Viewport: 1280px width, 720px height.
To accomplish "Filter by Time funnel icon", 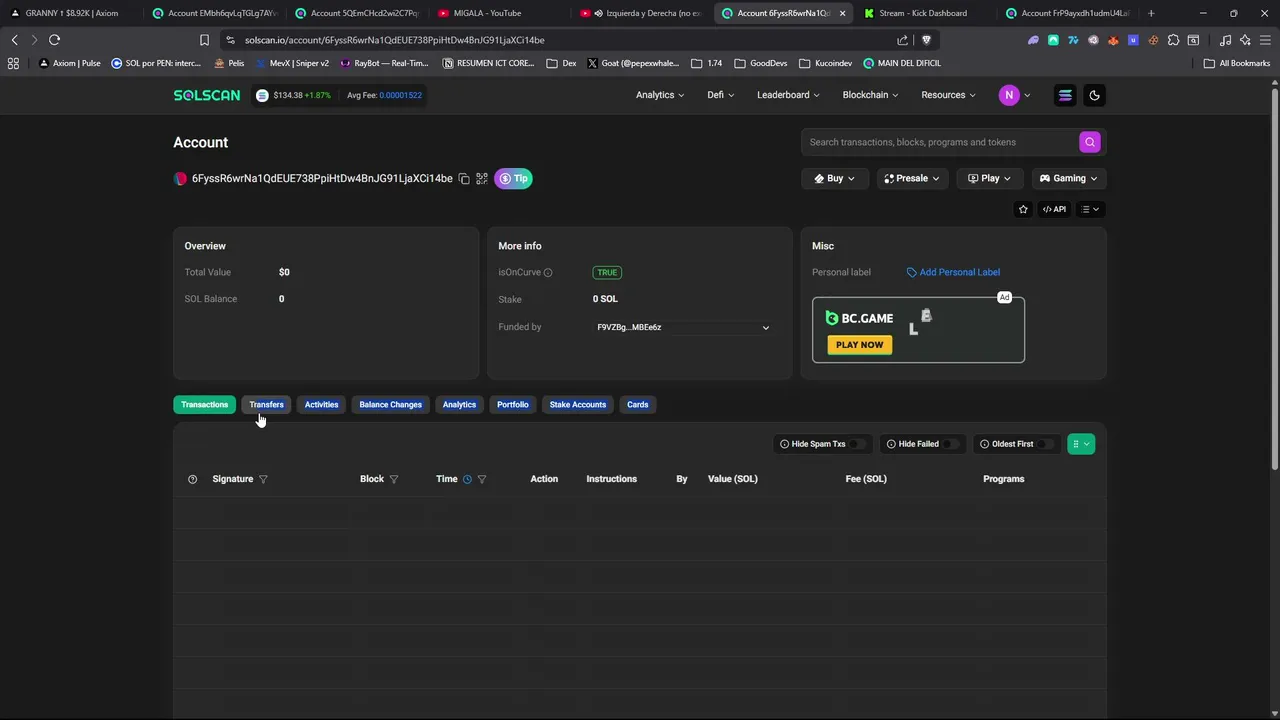I will [x=482, y=479].
